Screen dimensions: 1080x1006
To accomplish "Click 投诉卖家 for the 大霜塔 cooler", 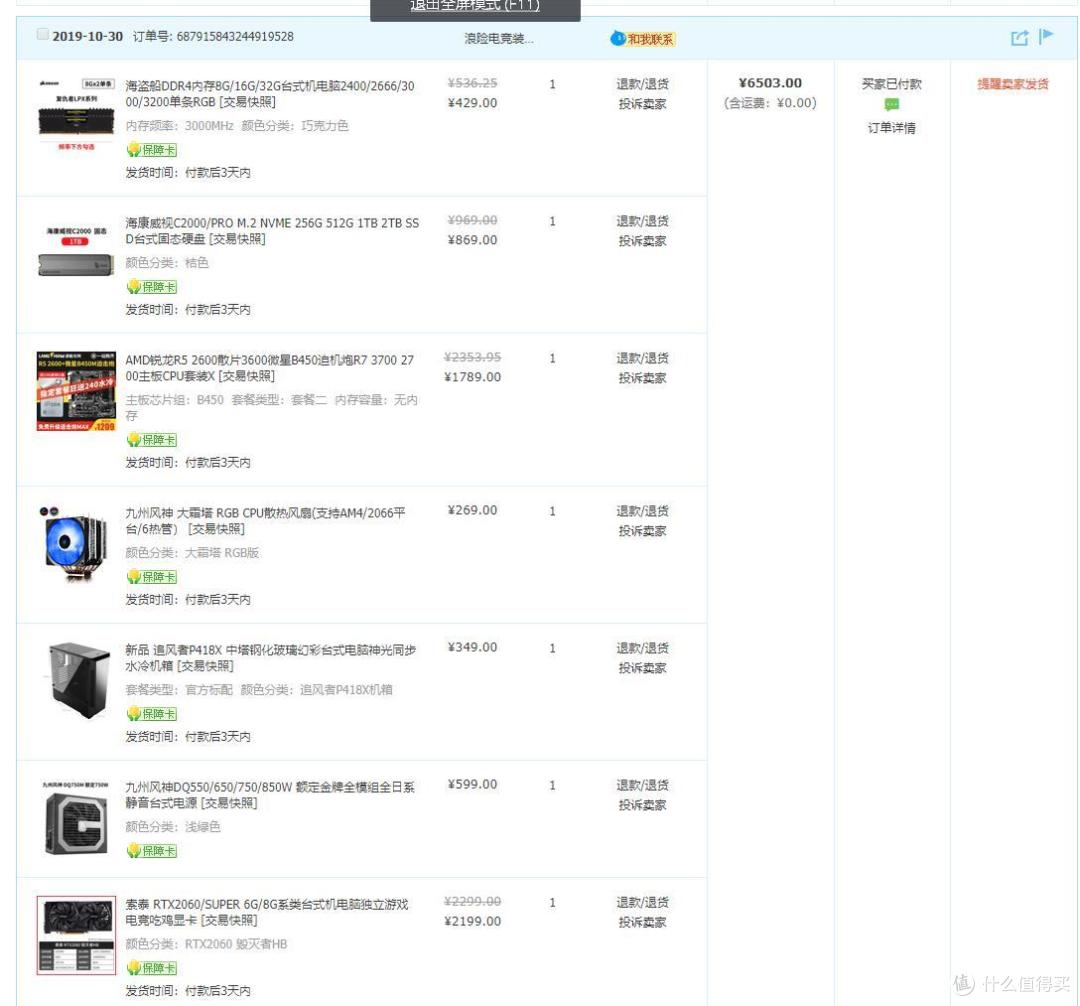I will [642, 531].
